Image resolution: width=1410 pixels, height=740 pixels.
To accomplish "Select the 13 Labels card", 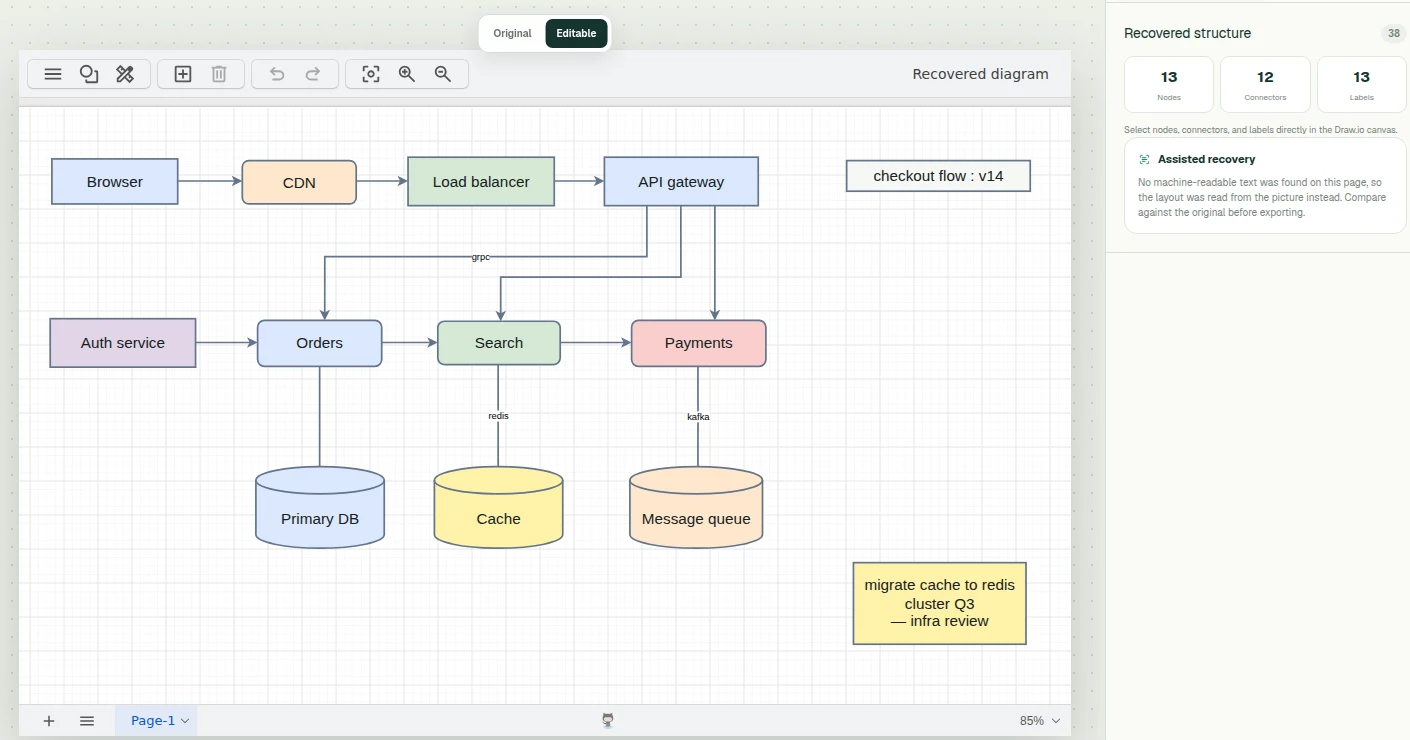I will [x=1362, y=84].
